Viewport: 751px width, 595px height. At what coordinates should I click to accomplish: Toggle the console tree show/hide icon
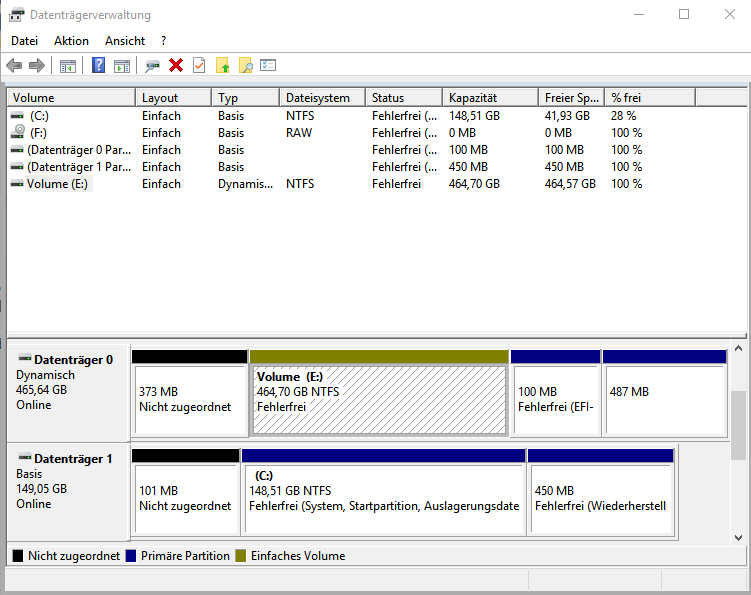coord(68,66)
